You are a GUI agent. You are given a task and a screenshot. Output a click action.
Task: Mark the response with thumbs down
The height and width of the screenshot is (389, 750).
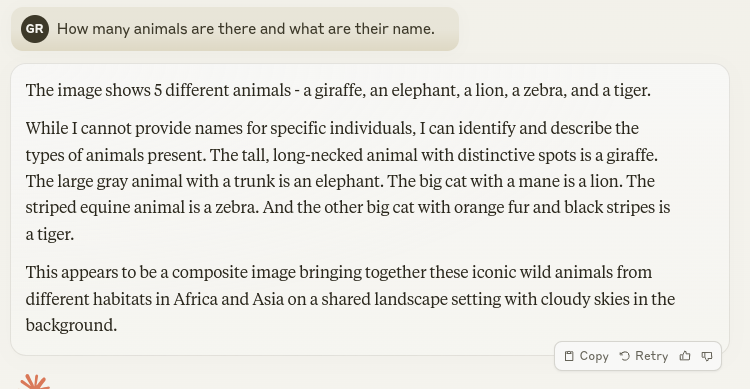[x=707, y=356]
